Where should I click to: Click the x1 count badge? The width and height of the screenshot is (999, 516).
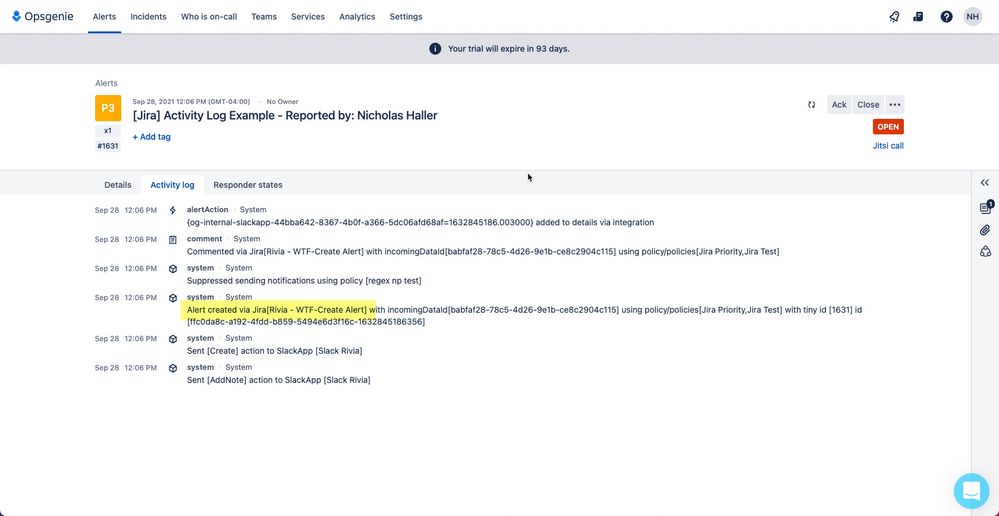click(x=108, y=131)
